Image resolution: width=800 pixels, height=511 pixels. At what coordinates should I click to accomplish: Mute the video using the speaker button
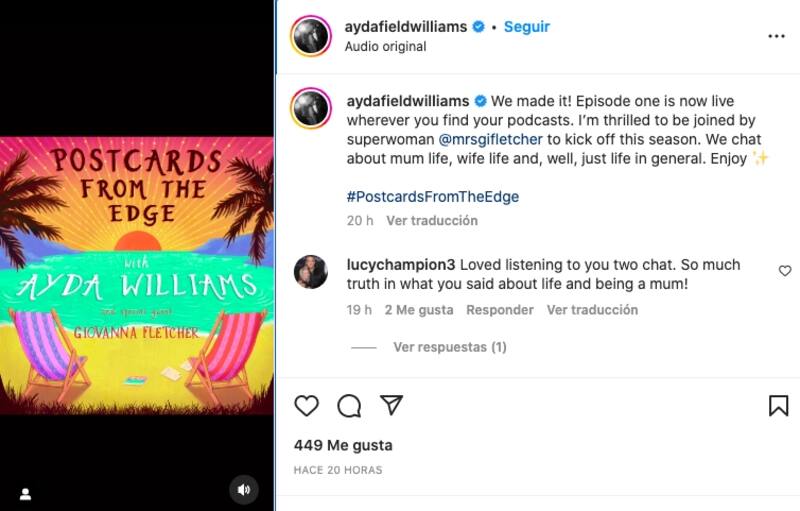point(243,490)
